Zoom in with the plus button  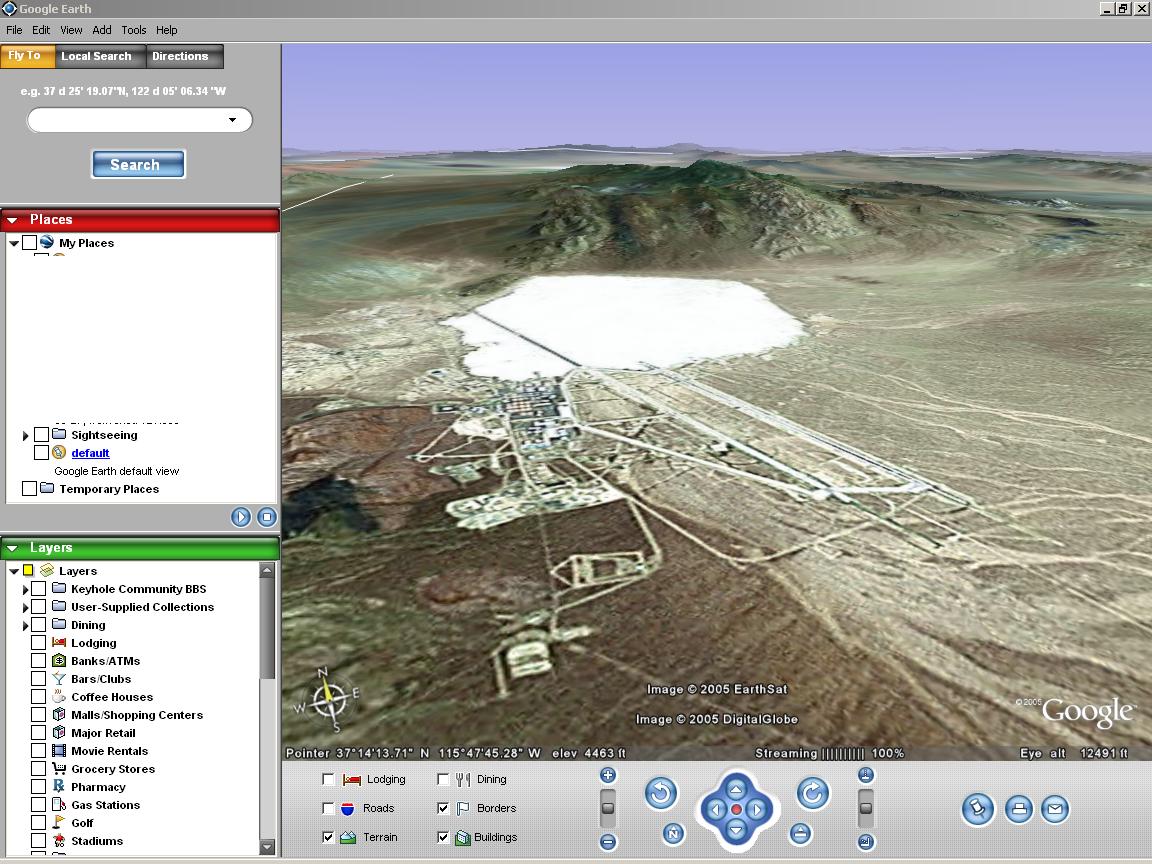[x=608, y=775]
